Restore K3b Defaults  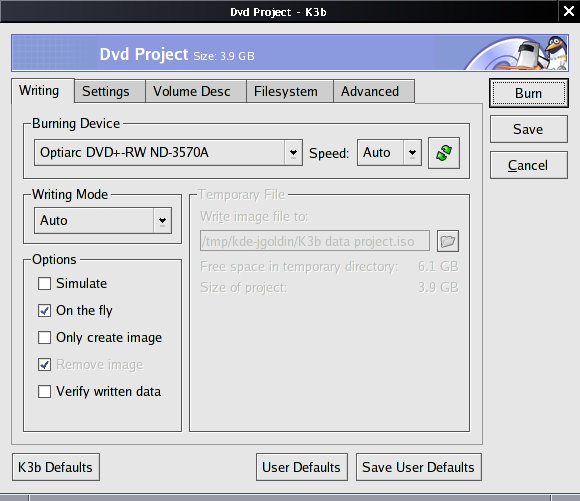pyautogui.click(x=55, y=467)
